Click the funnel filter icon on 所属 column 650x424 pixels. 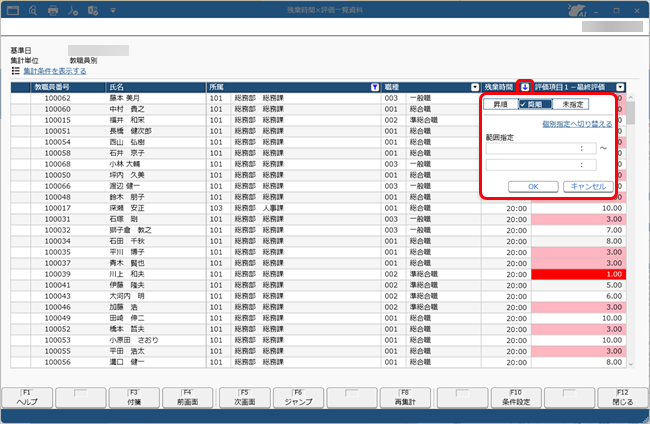(375, 87)
